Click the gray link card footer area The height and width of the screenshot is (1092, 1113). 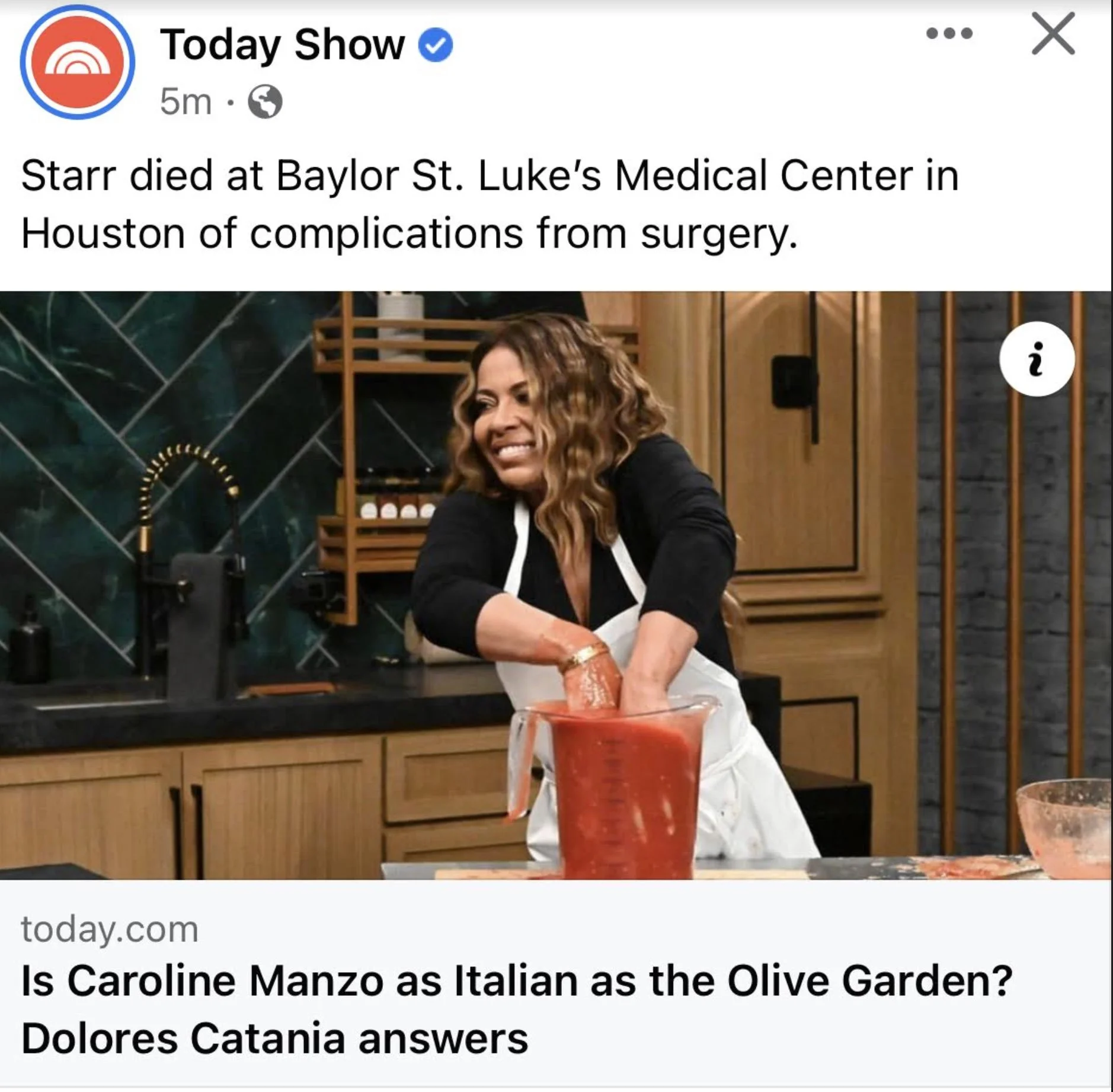click(x=555, y=984)
